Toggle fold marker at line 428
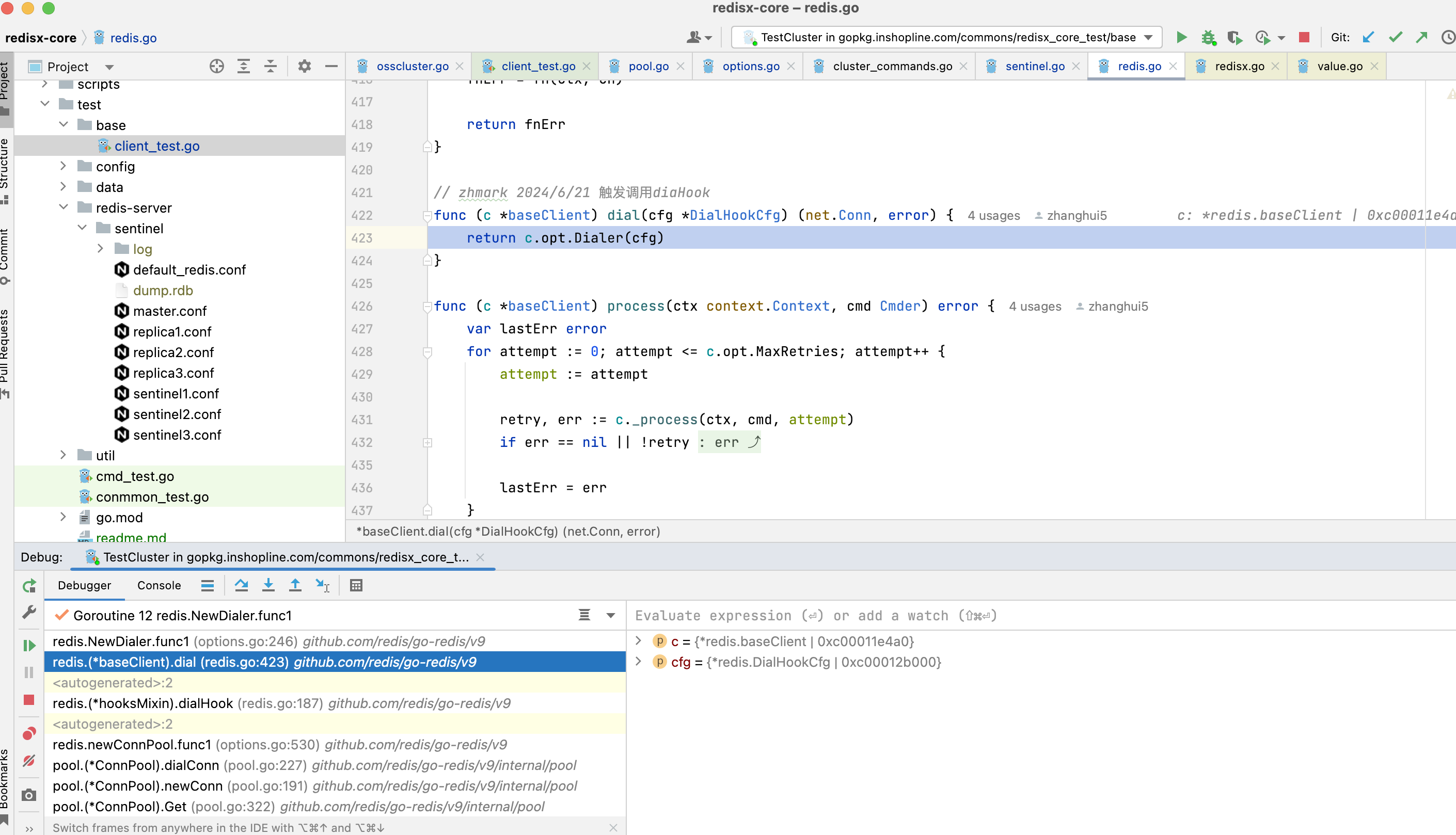Image resolution: width=1456 pixels, height=835 pixels. 428,351
